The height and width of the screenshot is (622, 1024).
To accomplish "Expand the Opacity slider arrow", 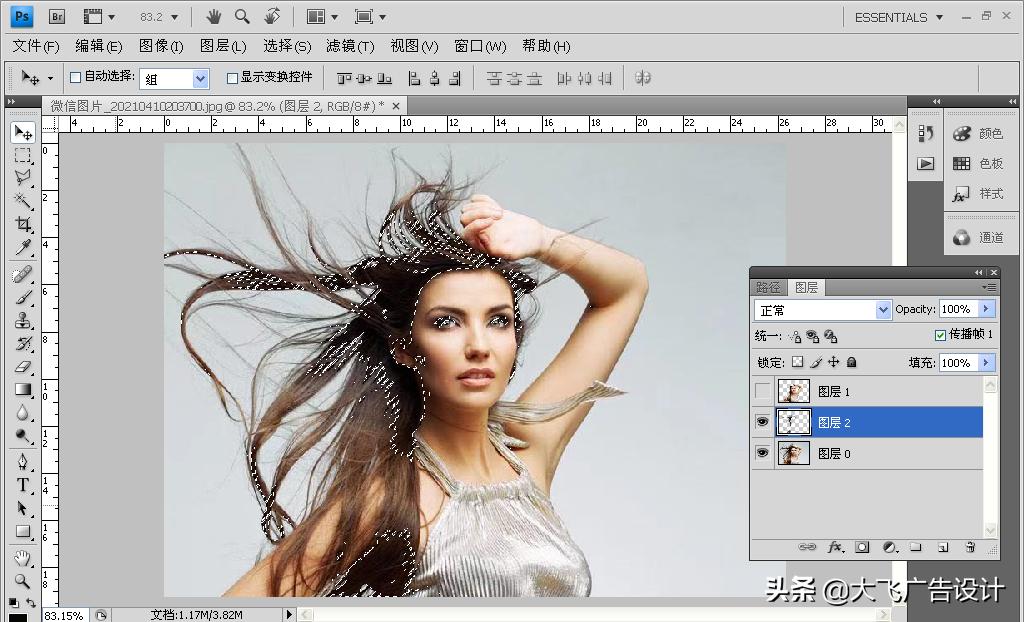I will (987, 310).
